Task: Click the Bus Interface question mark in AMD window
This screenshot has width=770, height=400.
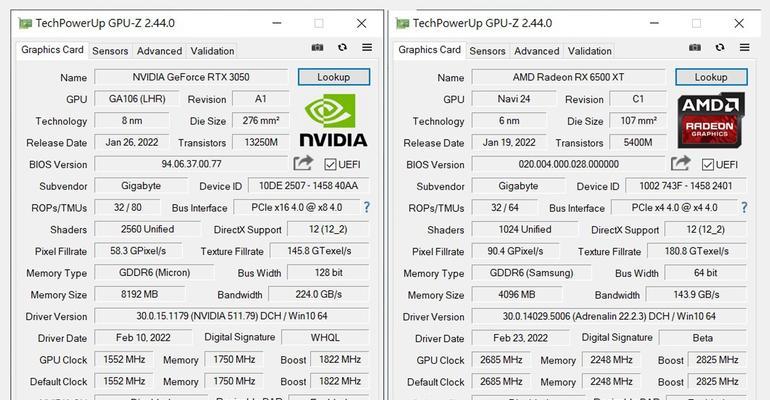Action: point(744,207)
